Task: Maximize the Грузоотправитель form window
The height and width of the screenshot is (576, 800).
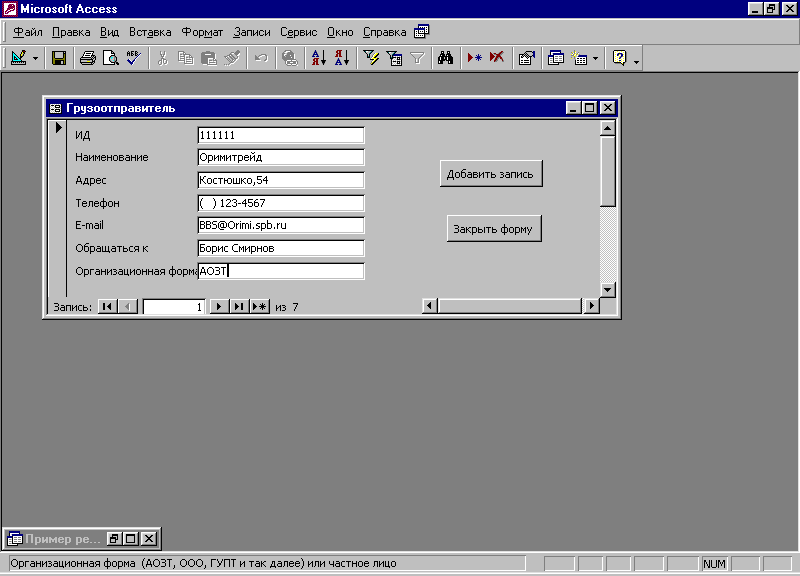Action: click(x=590, y=108)
